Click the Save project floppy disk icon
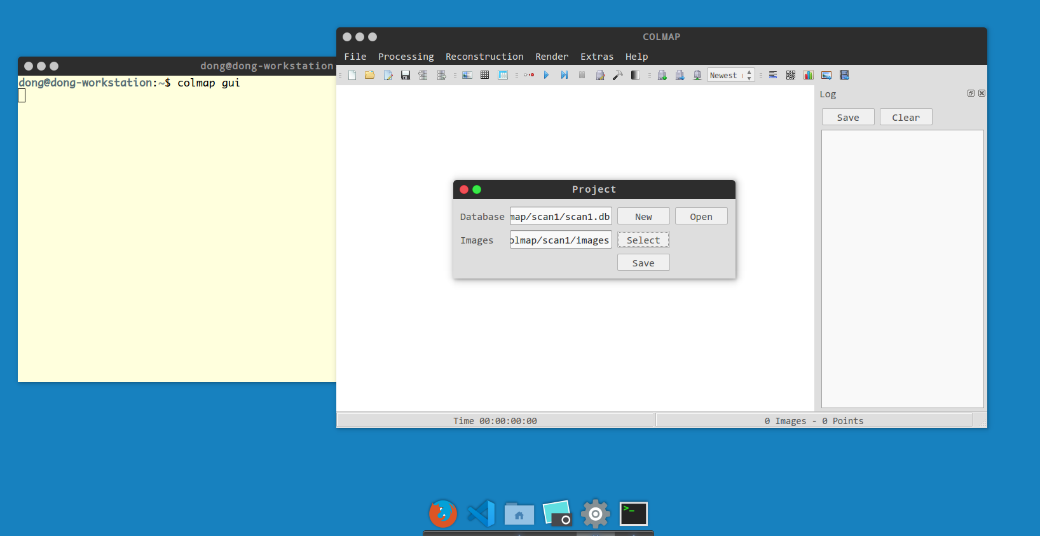The image size is (1040, 536). pos(405,75)
